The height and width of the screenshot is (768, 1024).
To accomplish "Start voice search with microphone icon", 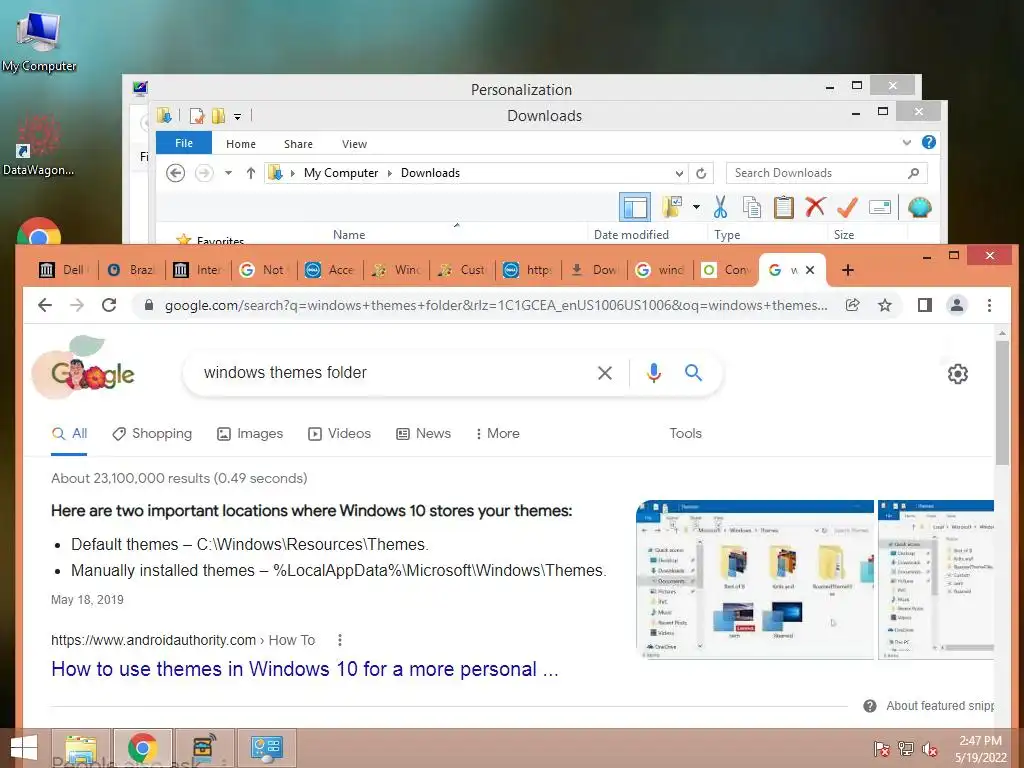I will [x=654, y=373].
